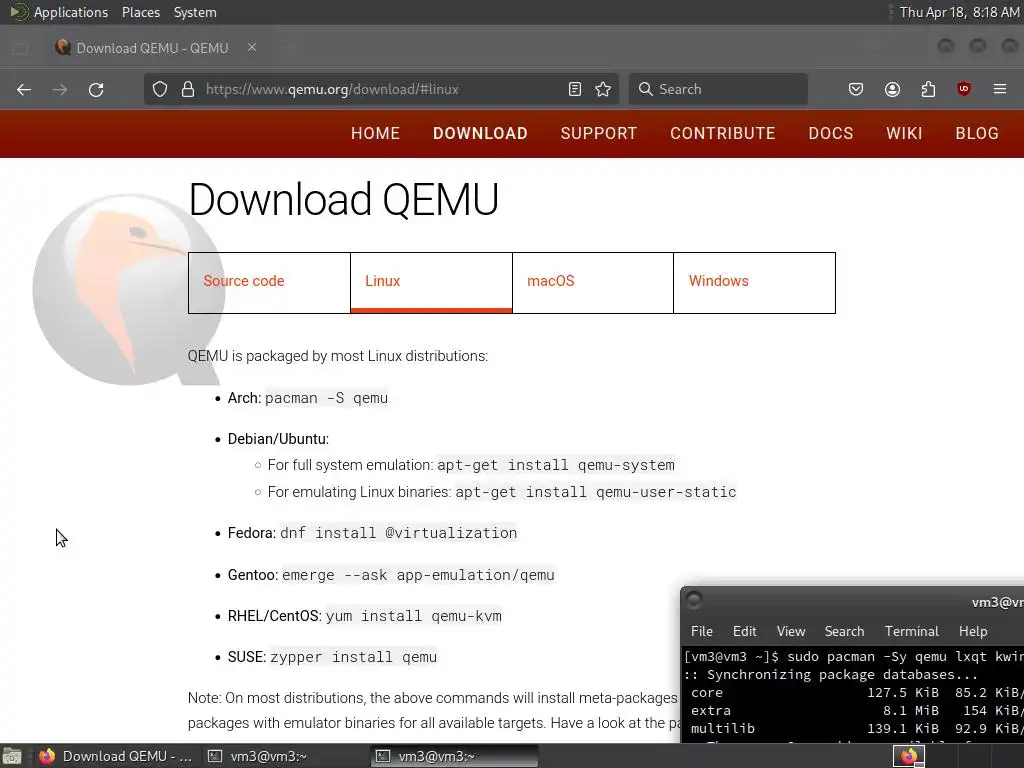
Task: Select the Linux download tab
Action: pyautogui.click(x=432, y=283)
